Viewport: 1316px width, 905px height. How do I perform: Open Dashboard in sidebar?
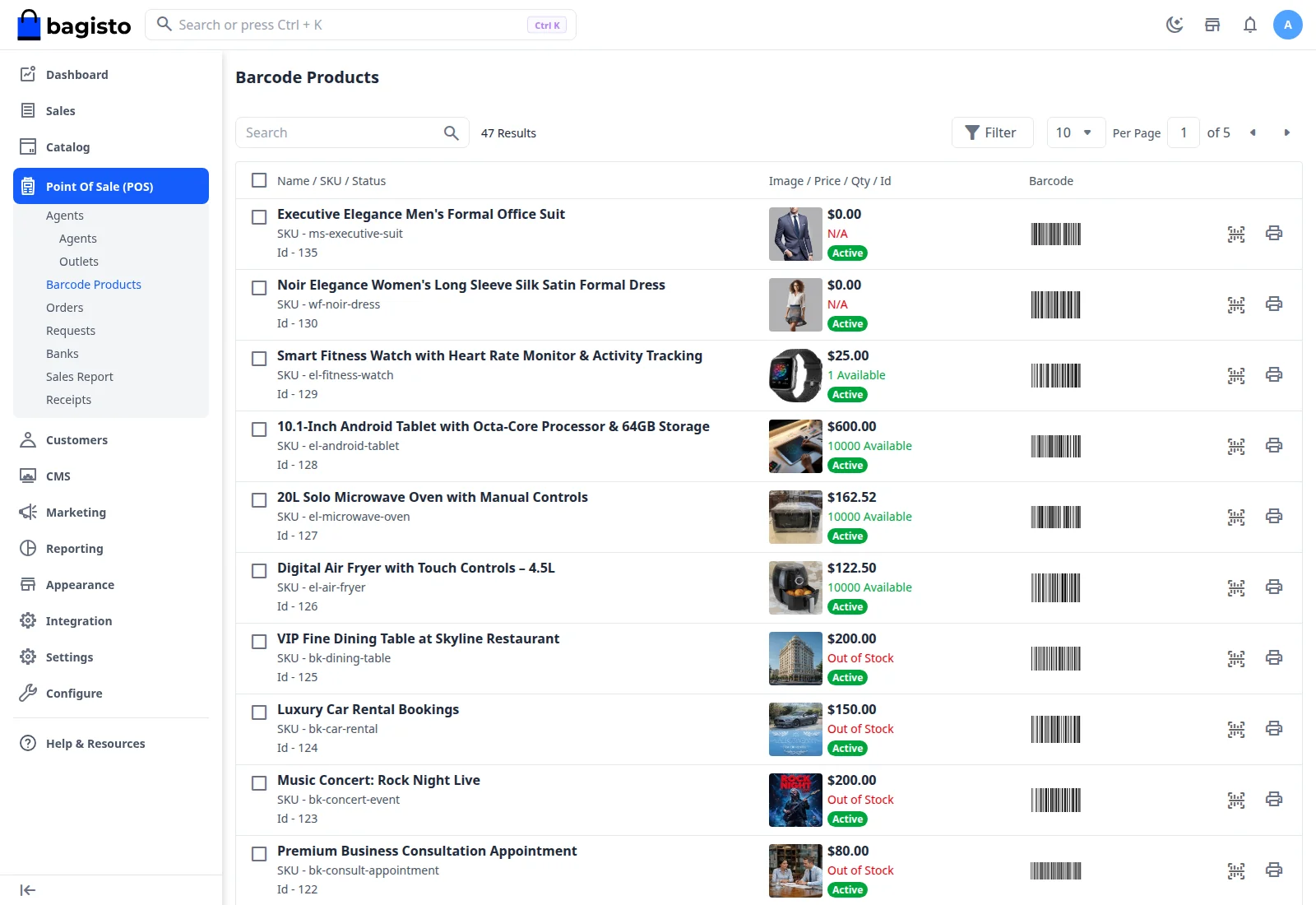(111, 75)
